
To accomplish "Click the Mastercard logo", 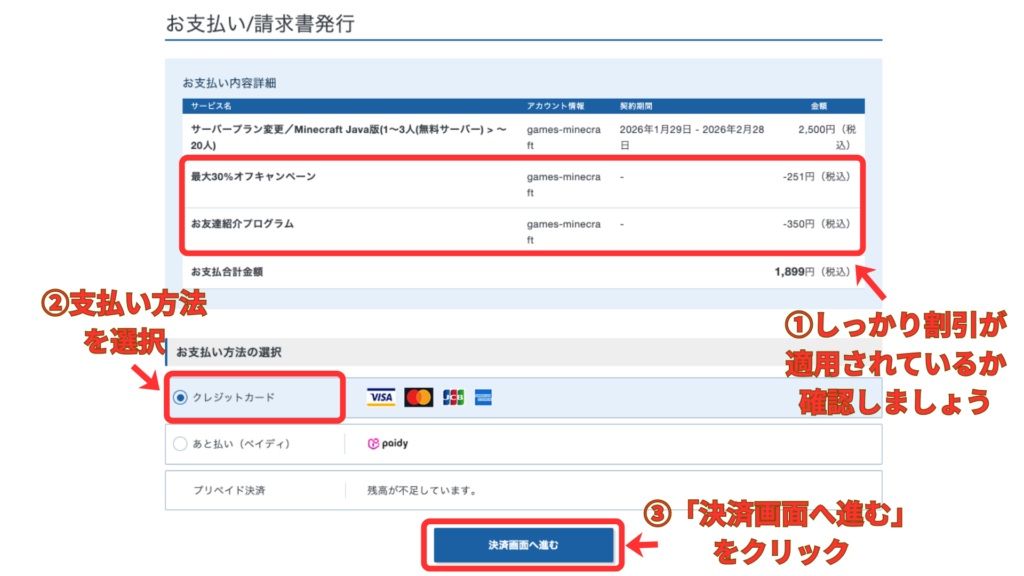I will pyautogui.click(x=418, y=398).
